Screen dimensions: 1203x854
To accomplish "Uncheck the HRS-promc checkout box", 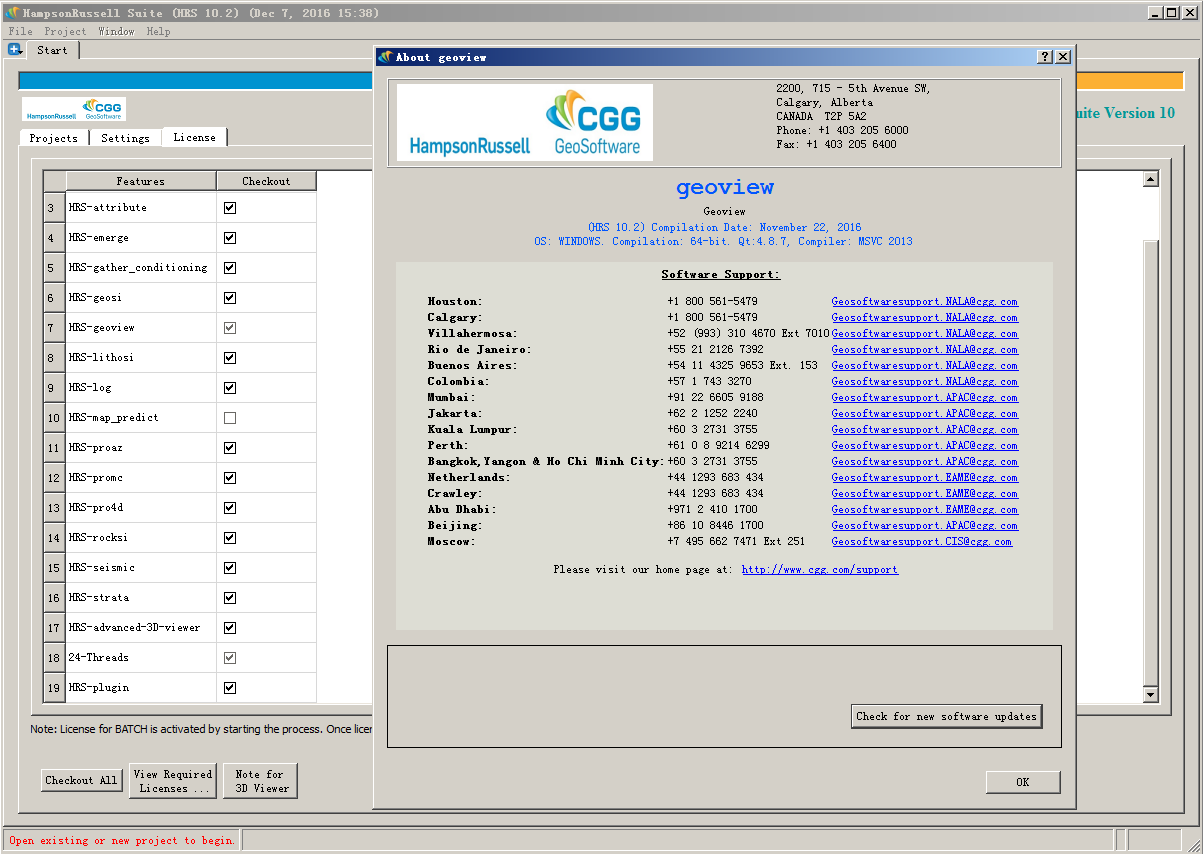I will [230, 478].
